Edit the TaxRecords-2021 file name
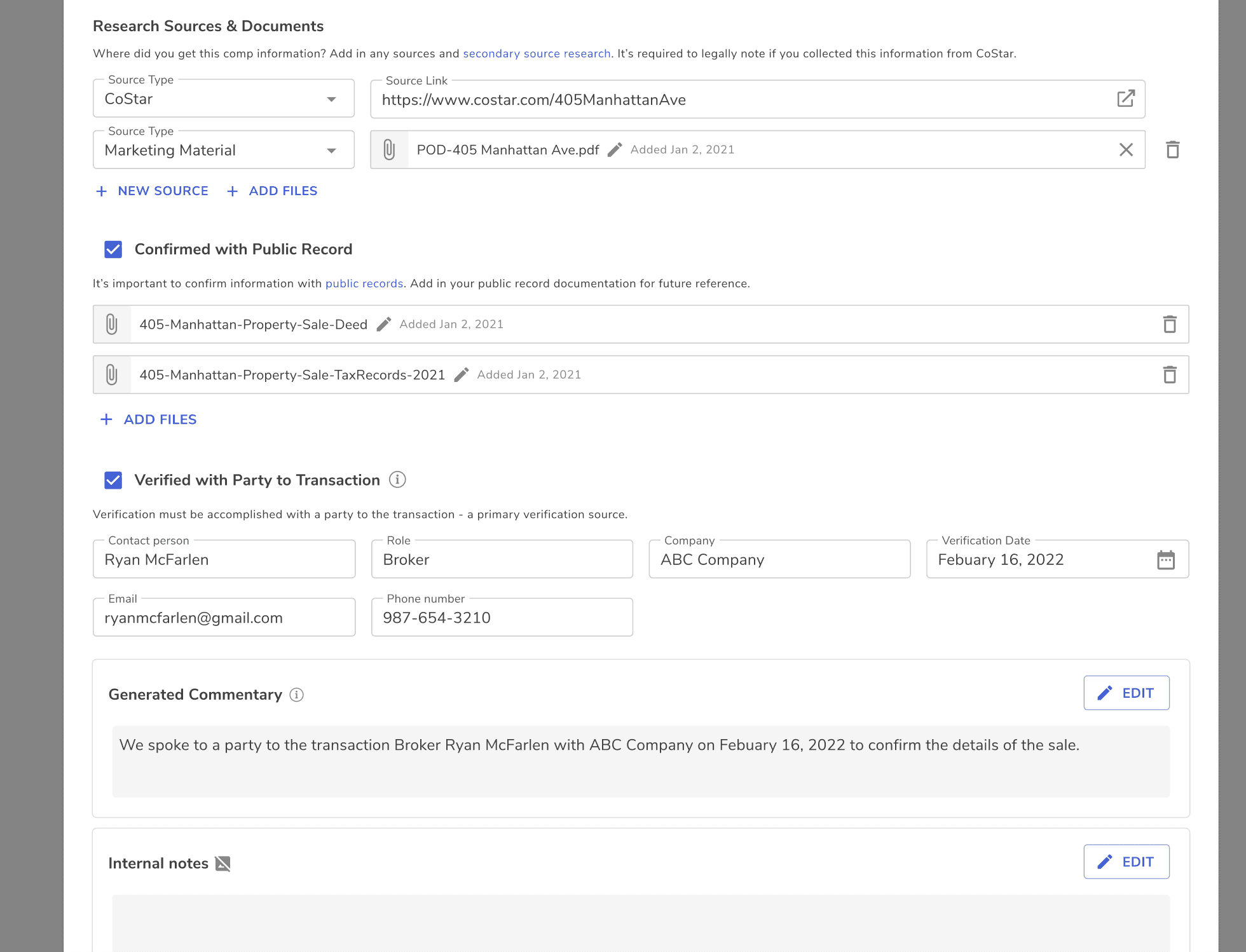 click(x=461, y=374)
